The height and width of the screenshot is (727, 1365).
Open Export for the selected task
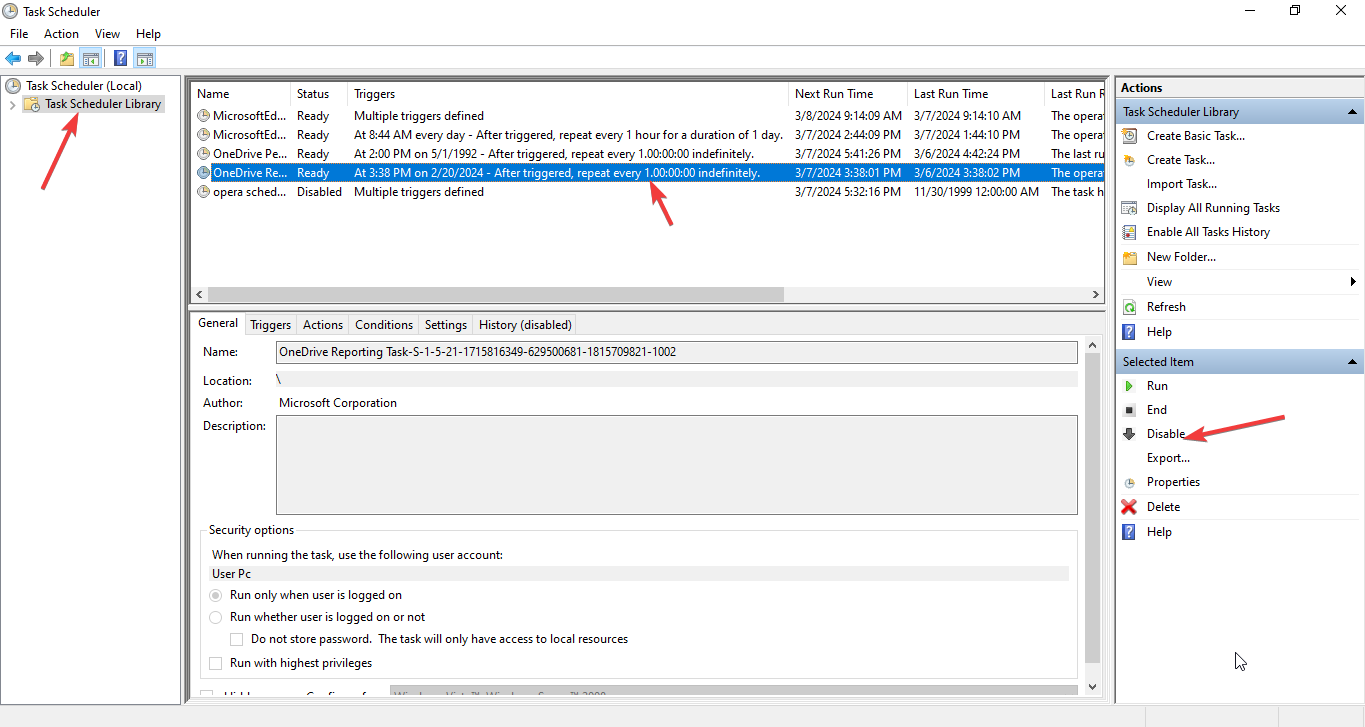(1167, 457)
